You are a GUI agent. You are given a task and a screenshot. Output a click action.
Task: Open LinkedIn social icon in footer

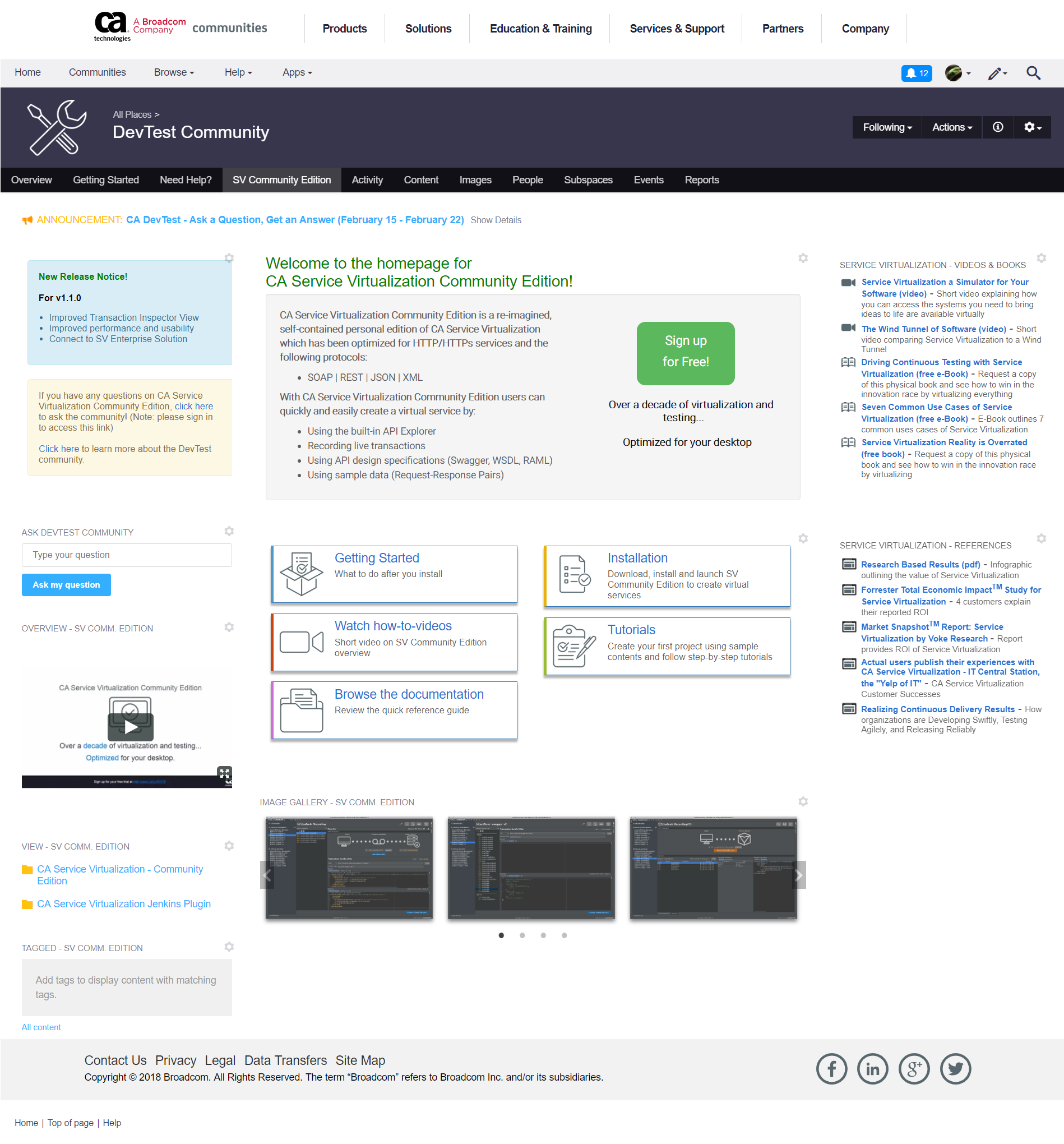pyautogui.click(x=873, y=1069)
